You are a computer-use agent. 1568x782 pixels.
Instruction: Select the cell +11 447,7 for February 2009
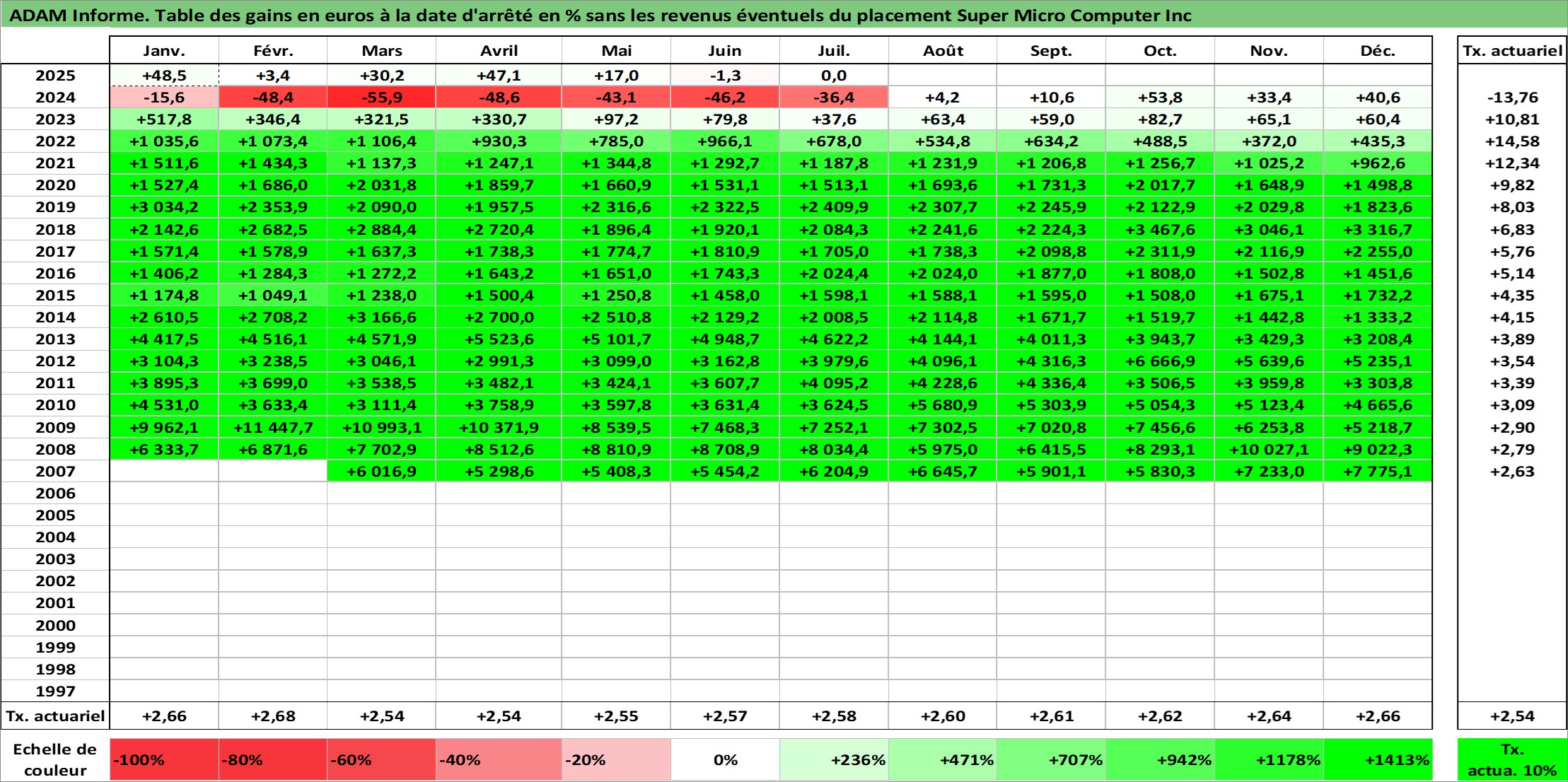[x=273, y=428]
